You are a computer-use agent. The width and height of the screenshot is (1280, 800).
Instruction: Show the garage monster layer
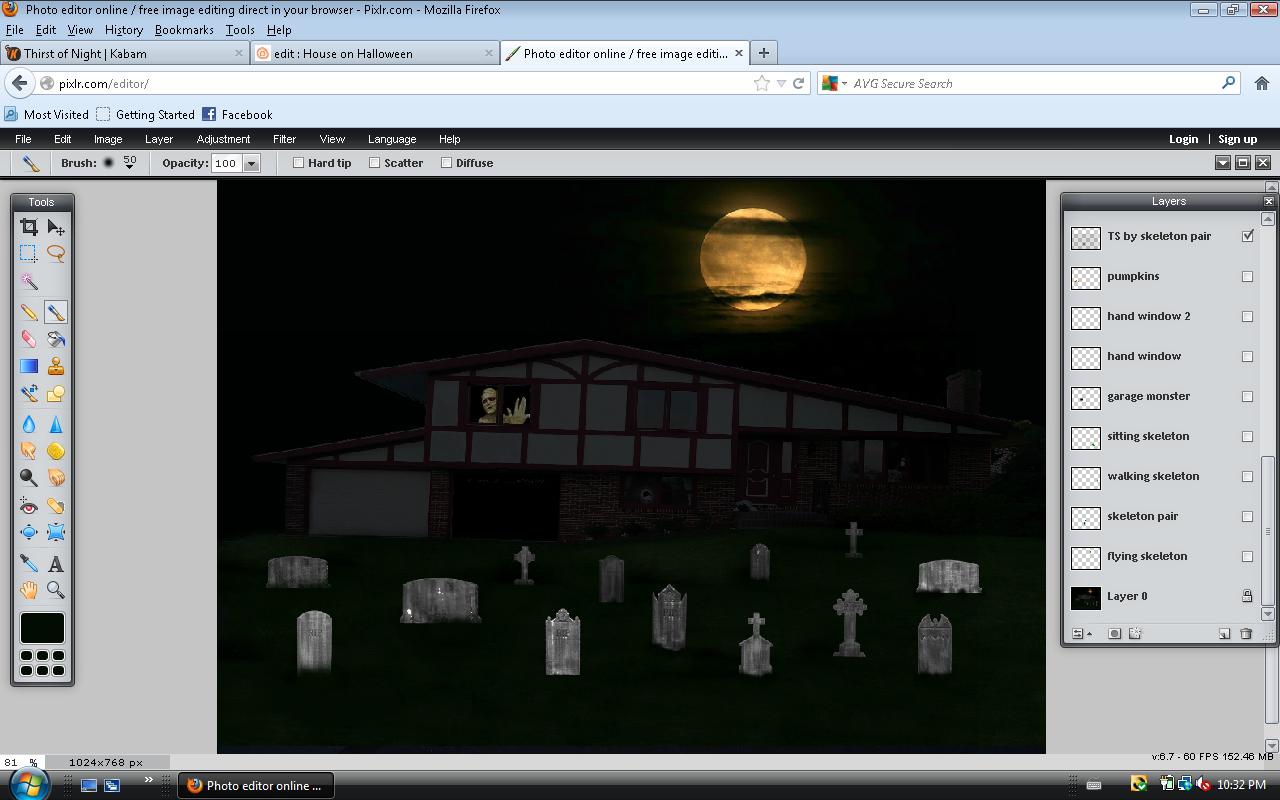(1247, 396)
